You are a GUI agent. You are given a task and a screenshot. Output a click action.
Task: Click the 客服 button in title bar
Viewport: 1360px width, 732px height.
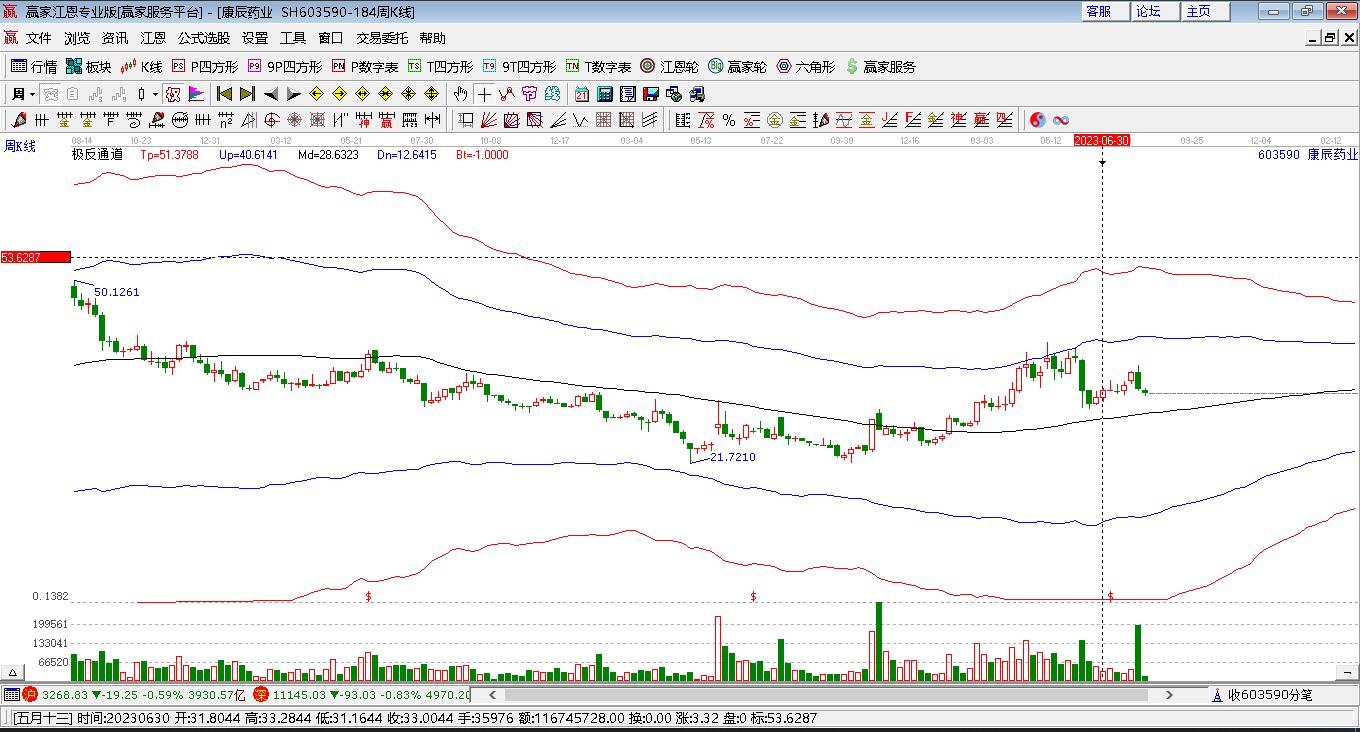tap(1105, 11)
